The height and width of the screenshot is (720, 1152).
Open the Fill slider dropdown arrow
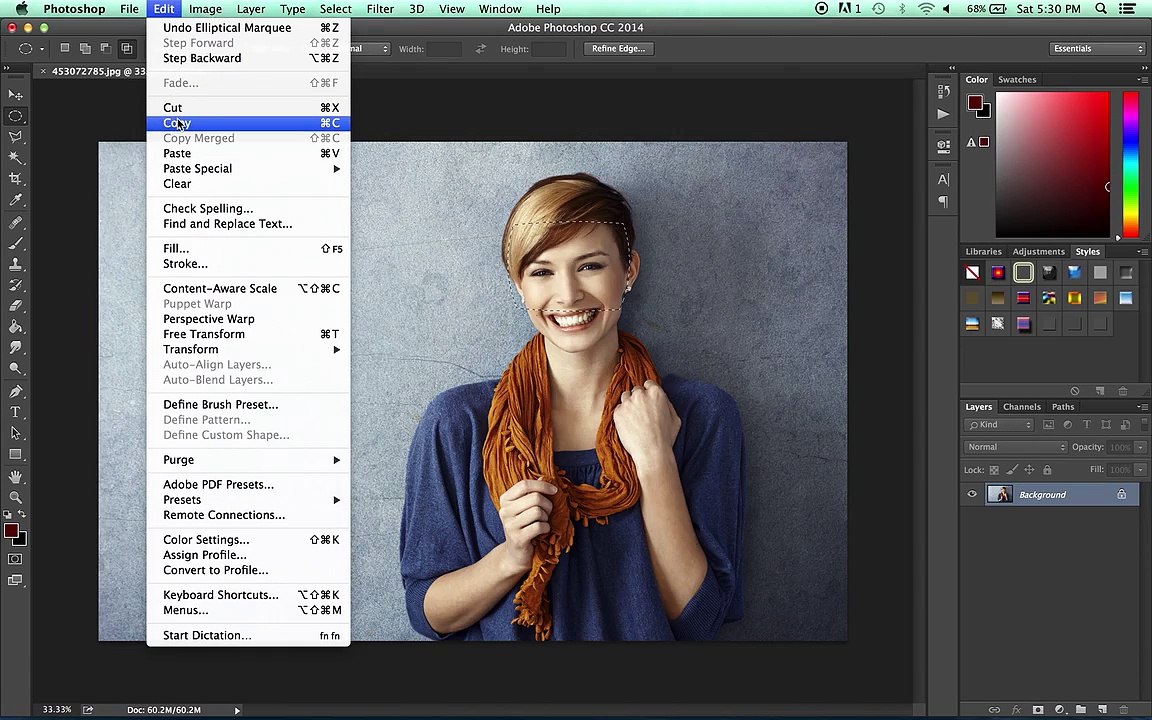(1140, 469)
